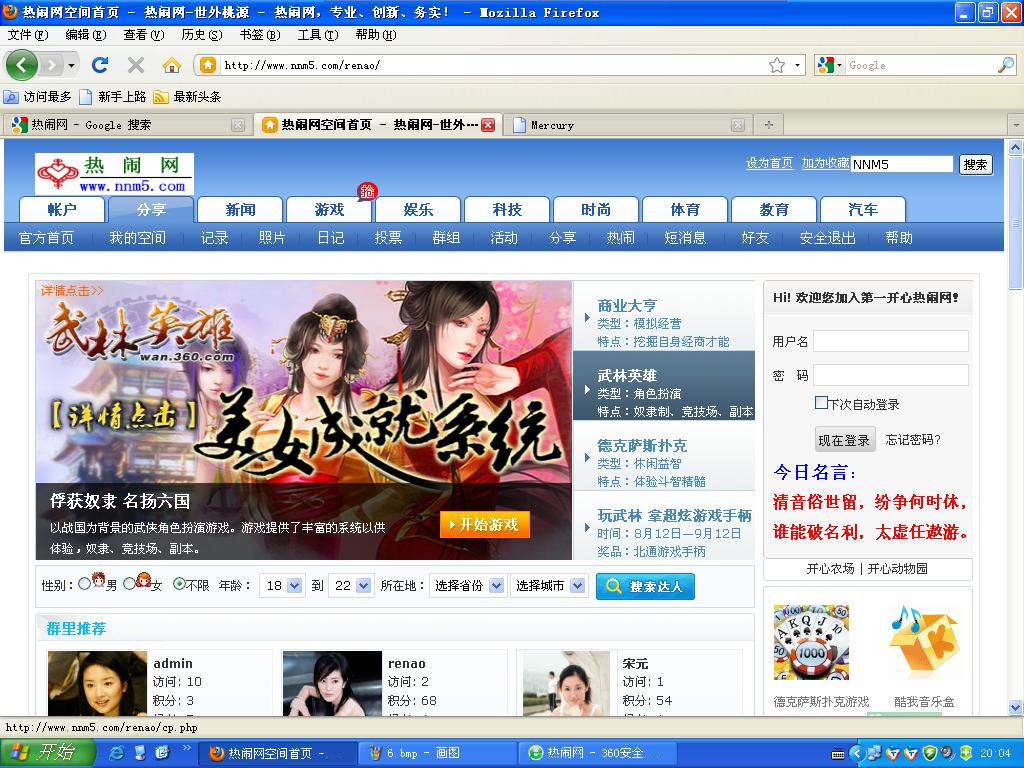Select the 男 gender radio button
1024x768 pixels.
point(84,584)
